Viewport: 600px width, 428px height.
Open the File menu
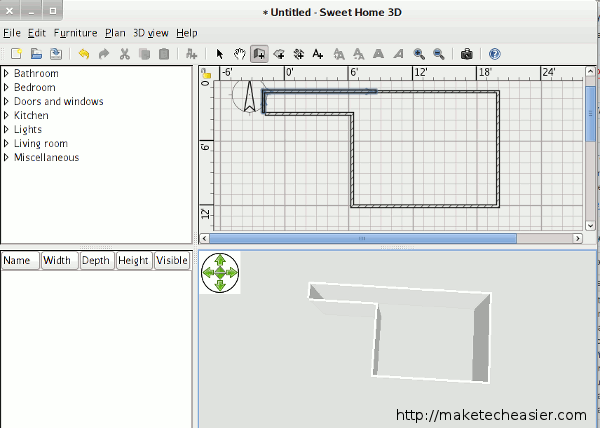click(x=12, y=33)
